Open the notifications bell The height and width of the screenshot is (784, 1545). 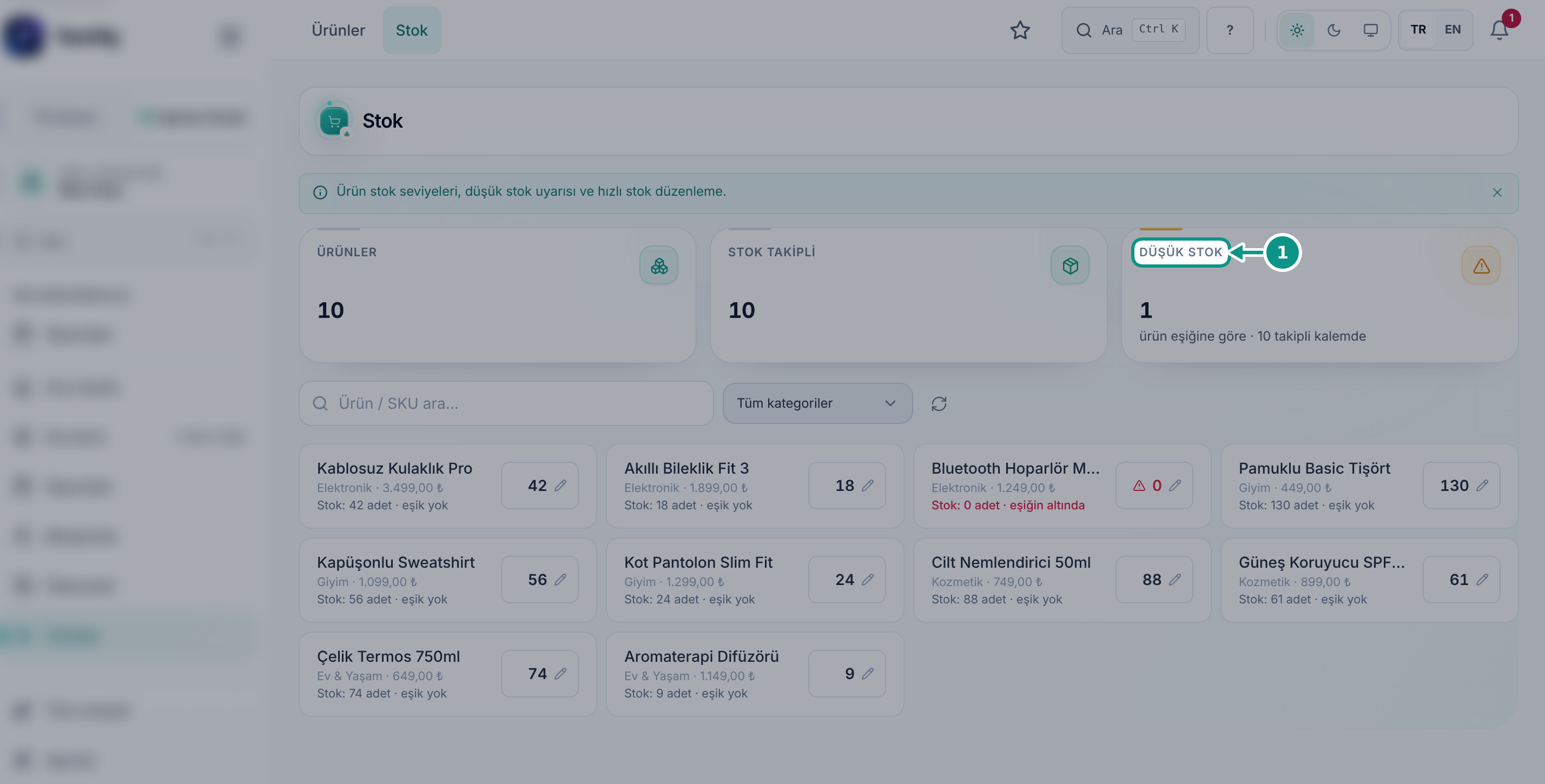1500,30
